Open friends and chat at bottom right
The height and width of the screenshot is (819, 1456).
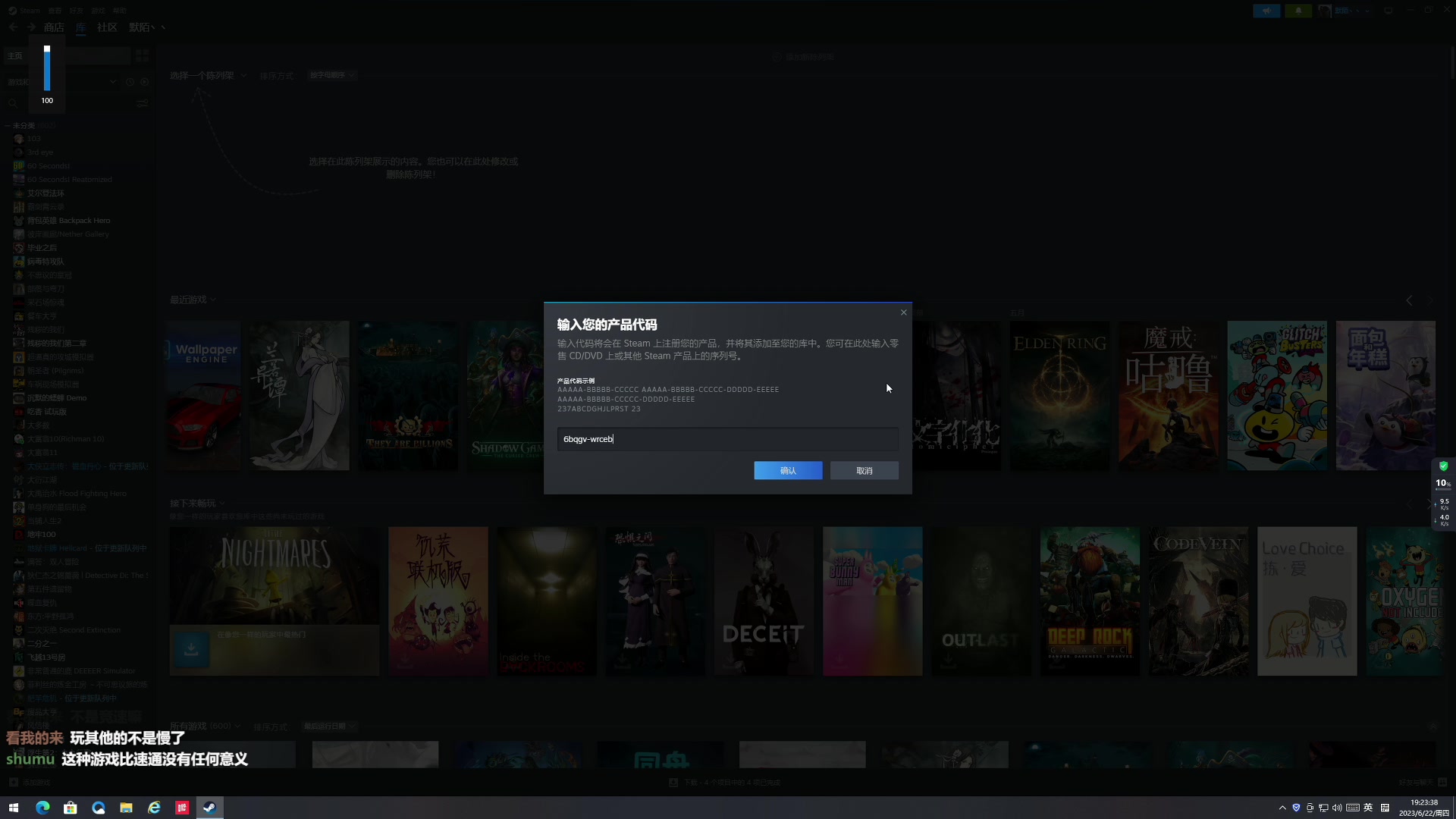tap(1423, 783)
